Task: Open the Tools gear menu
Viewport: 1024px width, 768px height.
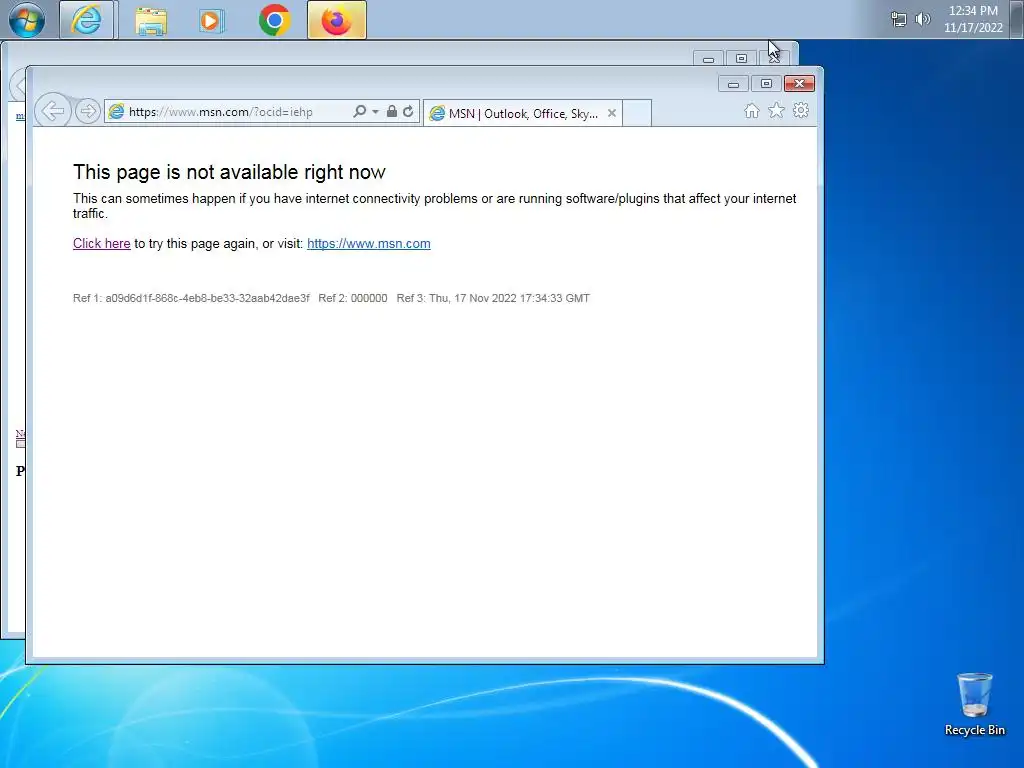Action: point(801,110)
